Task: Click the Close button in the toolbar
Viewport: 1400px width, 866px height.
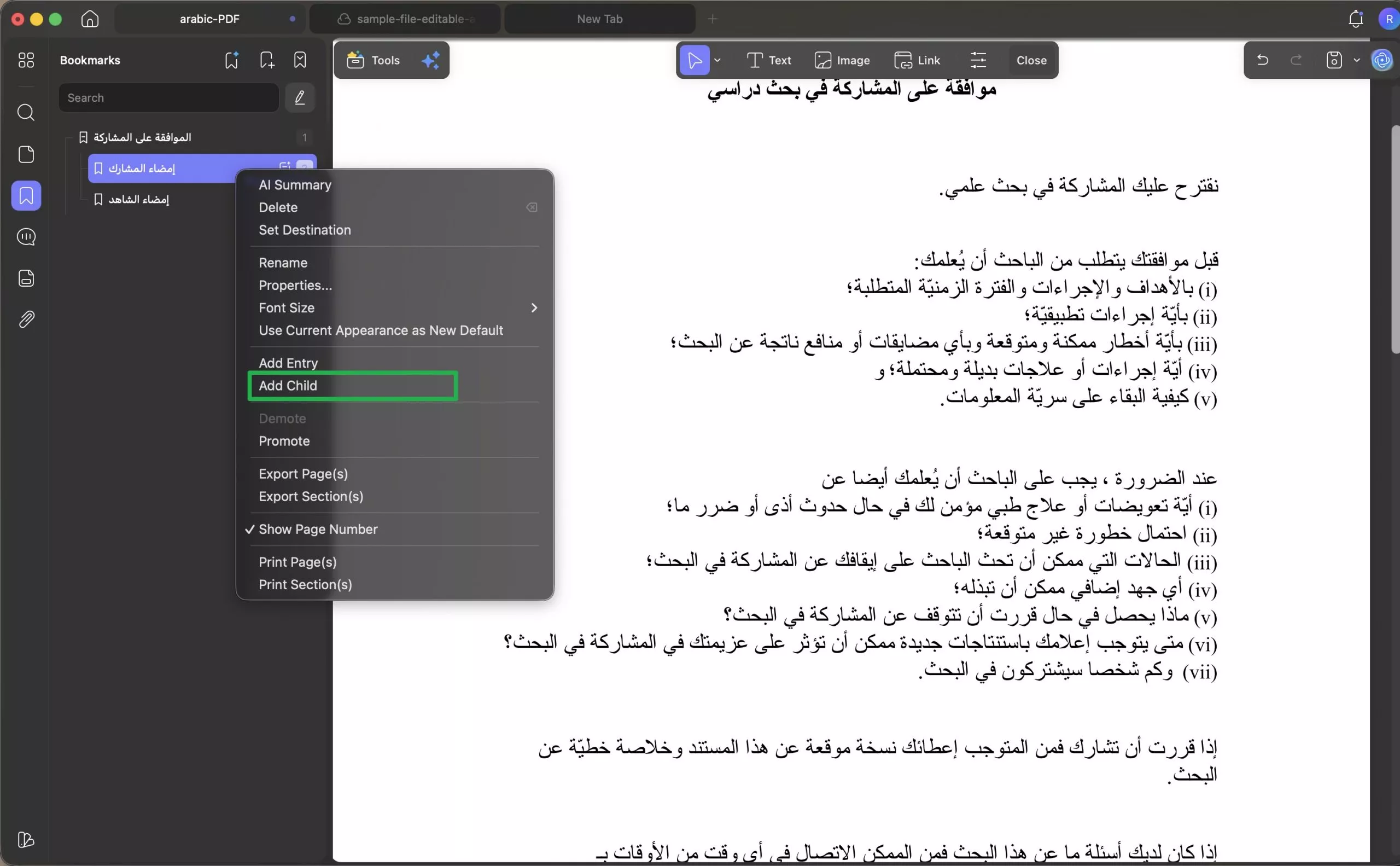Action: [1031, 60]
